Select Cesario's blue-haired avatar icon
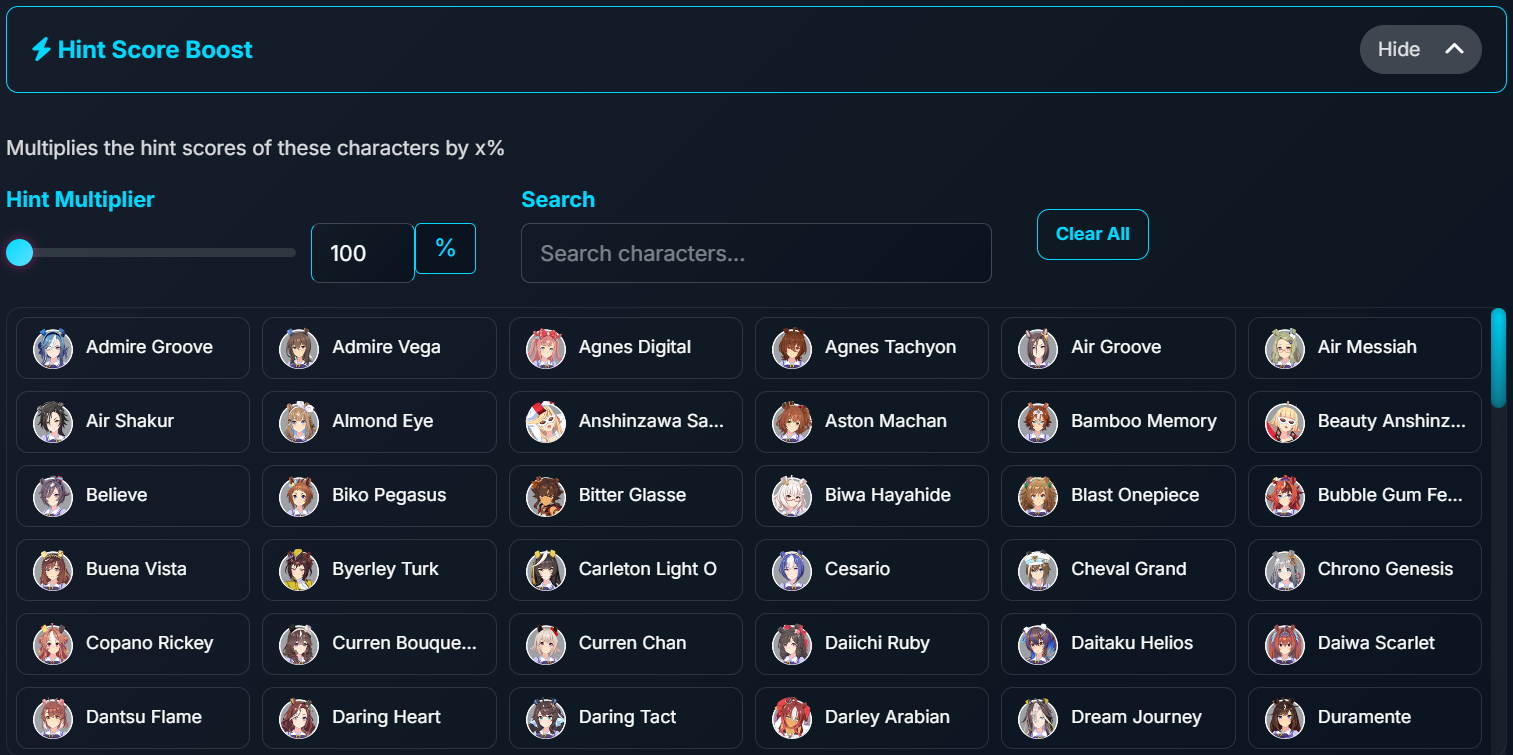1513x755 pixels. (x=792, y=570)
